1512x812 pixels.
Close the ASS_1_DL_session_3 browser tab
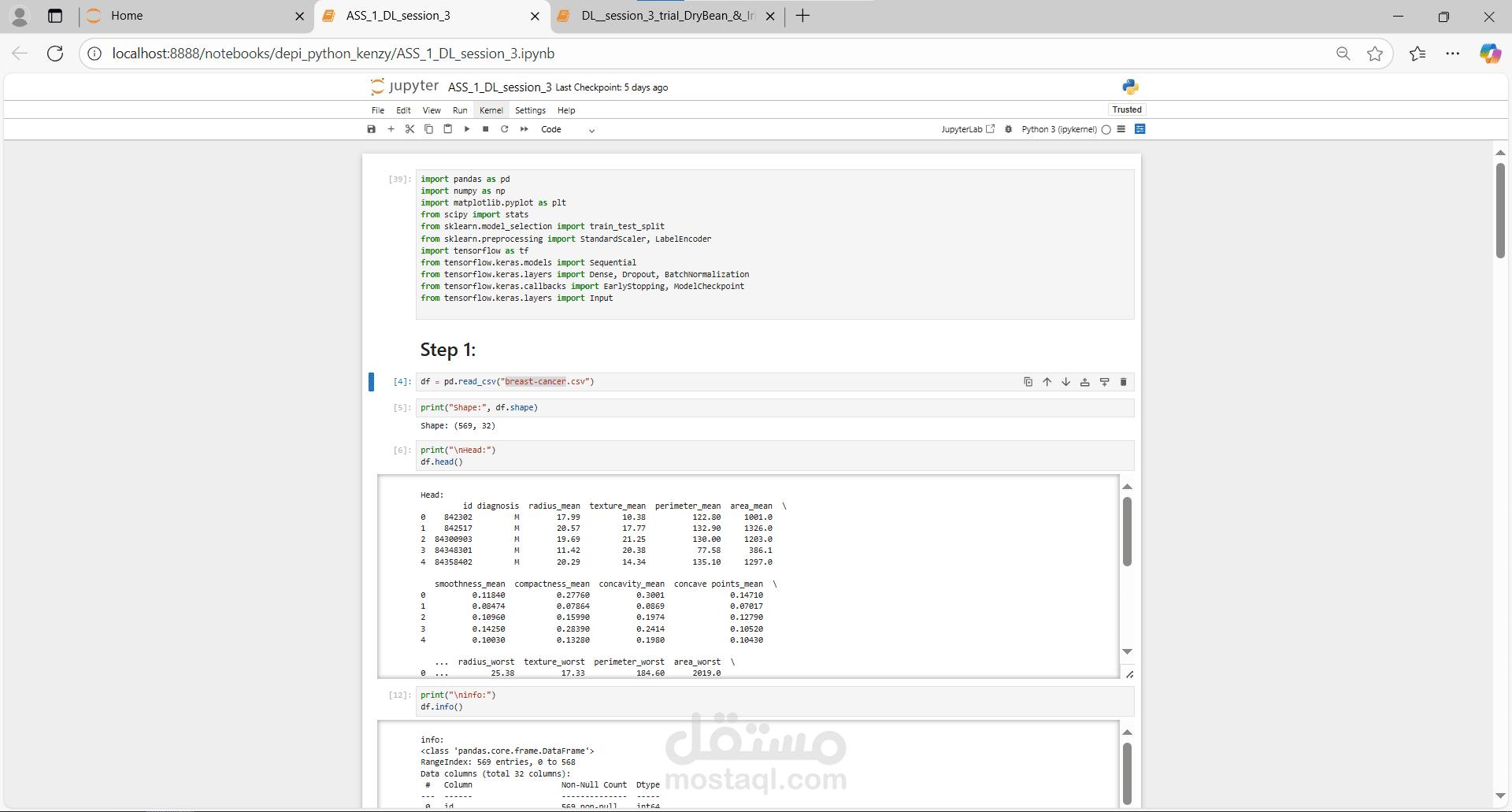coord(535,16)
